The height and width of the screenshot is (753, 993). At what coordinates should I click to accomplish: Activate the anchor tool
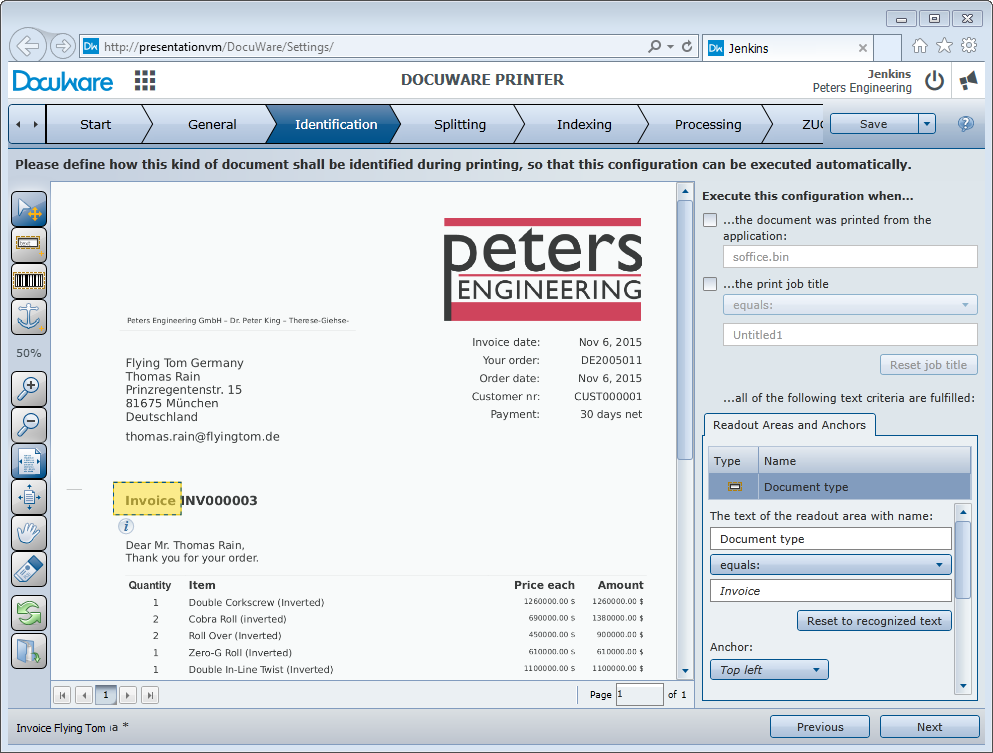coord(29,317)
